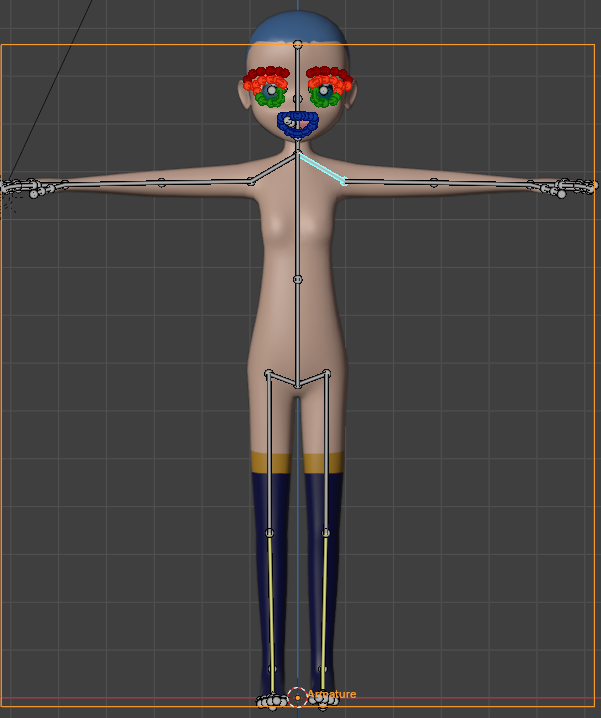Select the foot toe bones on viewer's right

(324, 702)
